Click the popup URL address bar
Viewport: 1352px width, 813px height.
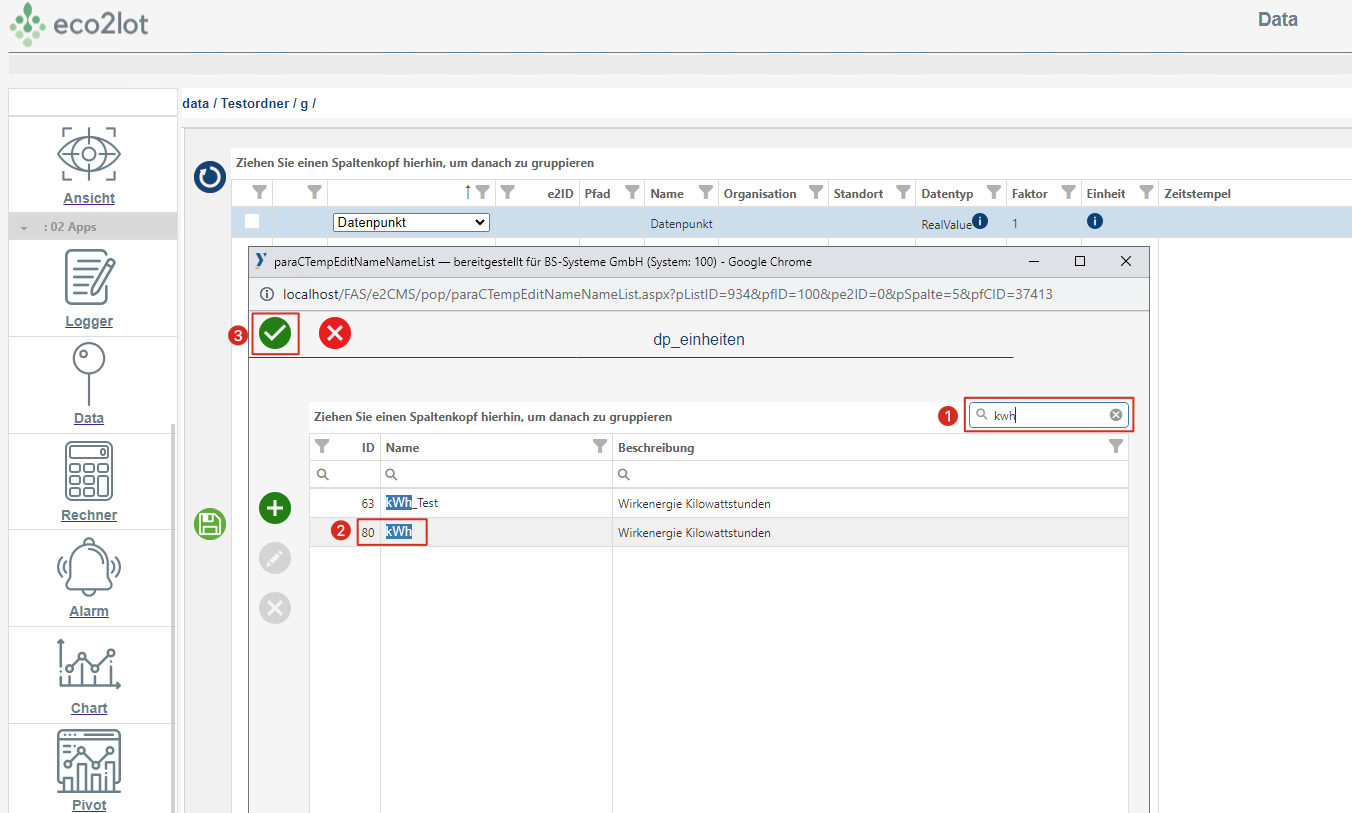[x=668, y=294]
